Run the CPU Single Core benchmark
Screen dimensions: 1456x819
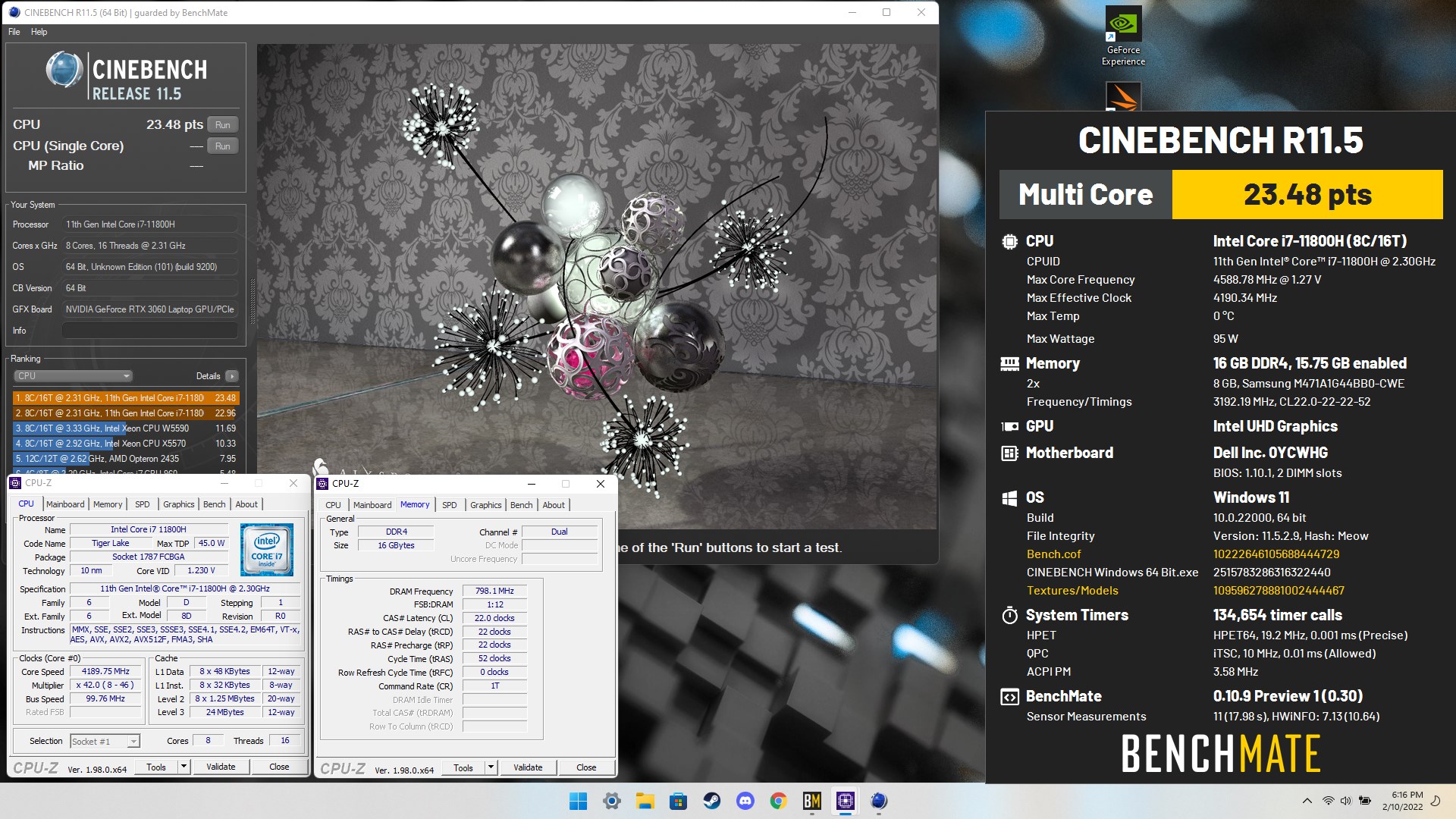[x=223, y=146]
